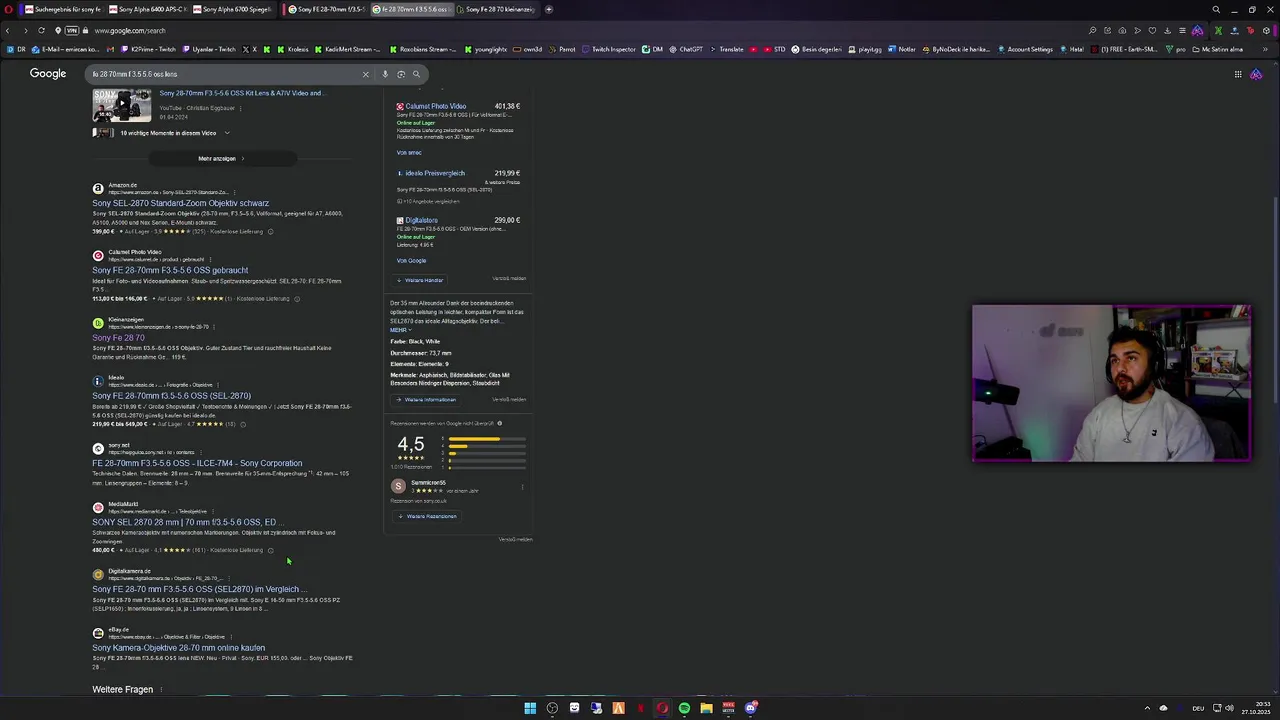Open the easy setup lines icon
Image resolution: width=1280 pixels, height=720 pixels.
tap(1182, 30)
